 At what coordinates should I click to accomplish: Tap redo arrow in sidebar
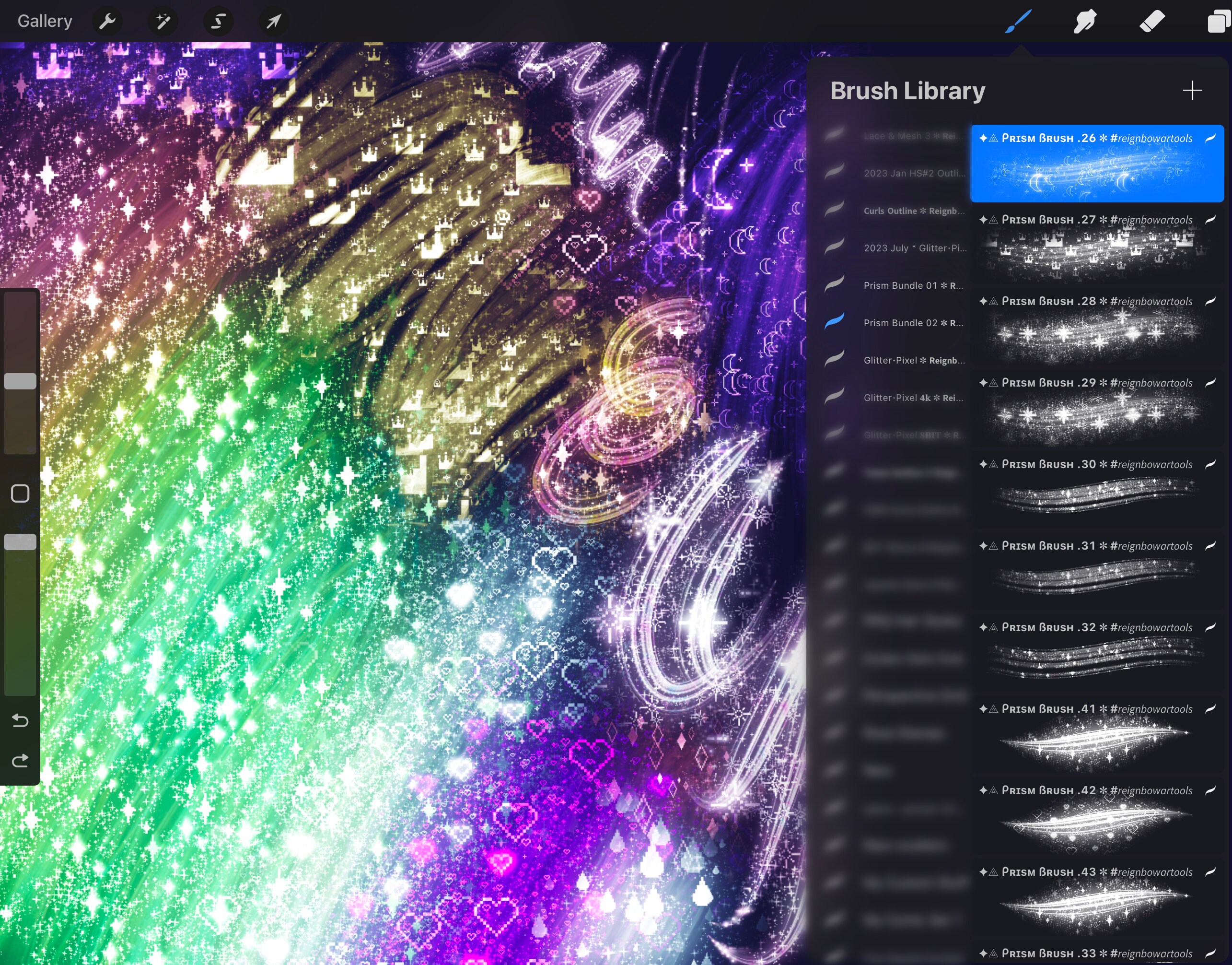click(20, 760)
